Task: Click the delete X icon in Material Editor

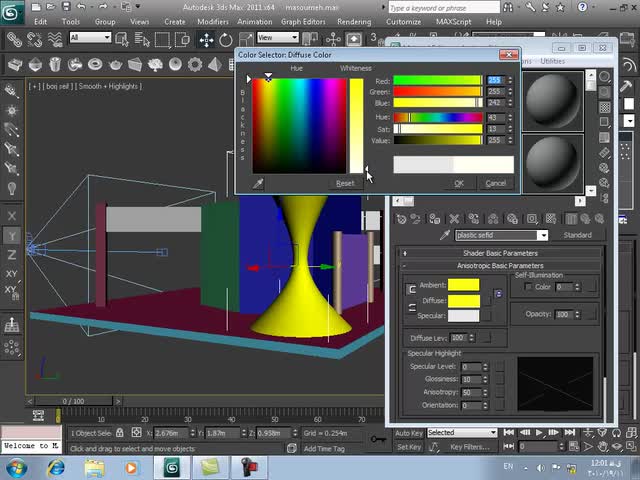Action: [x=452, y=218]
